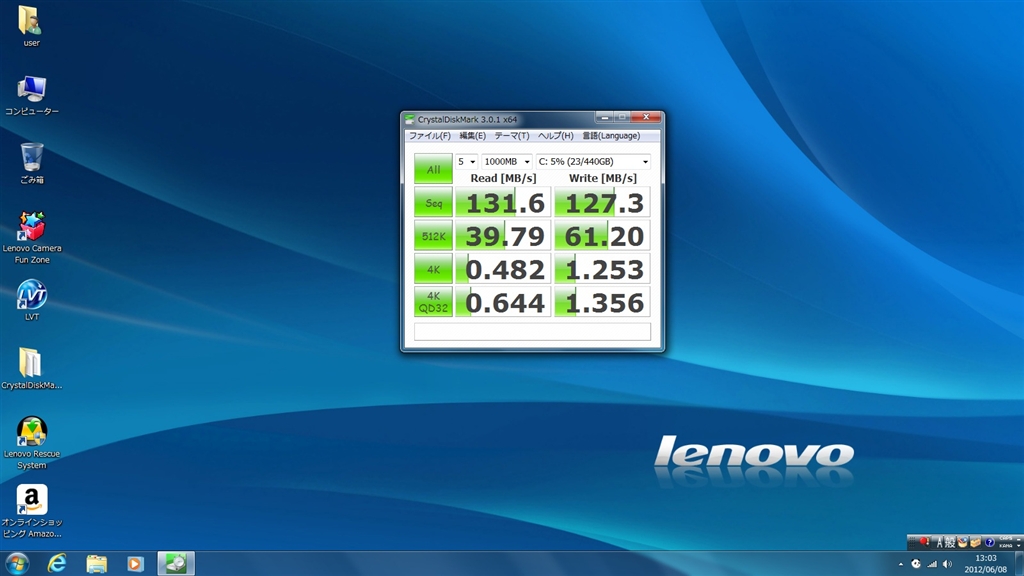Click 512K read result 39.79
The width and height of the screenshot is (1024, 576).
click(503, 236)
